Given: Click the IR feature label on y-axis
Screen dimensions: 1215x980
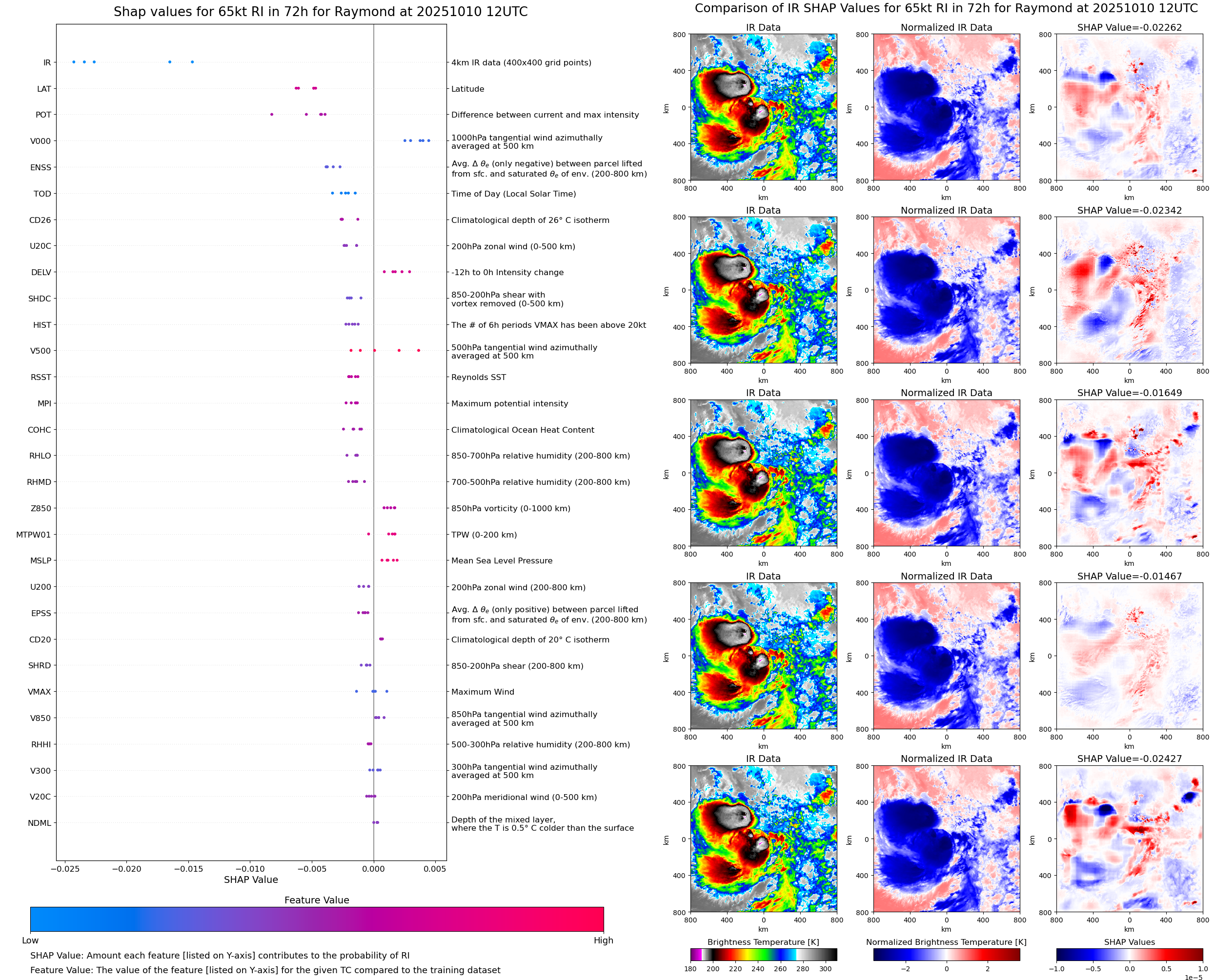Looking at the screenshot, I should (47, 62).
